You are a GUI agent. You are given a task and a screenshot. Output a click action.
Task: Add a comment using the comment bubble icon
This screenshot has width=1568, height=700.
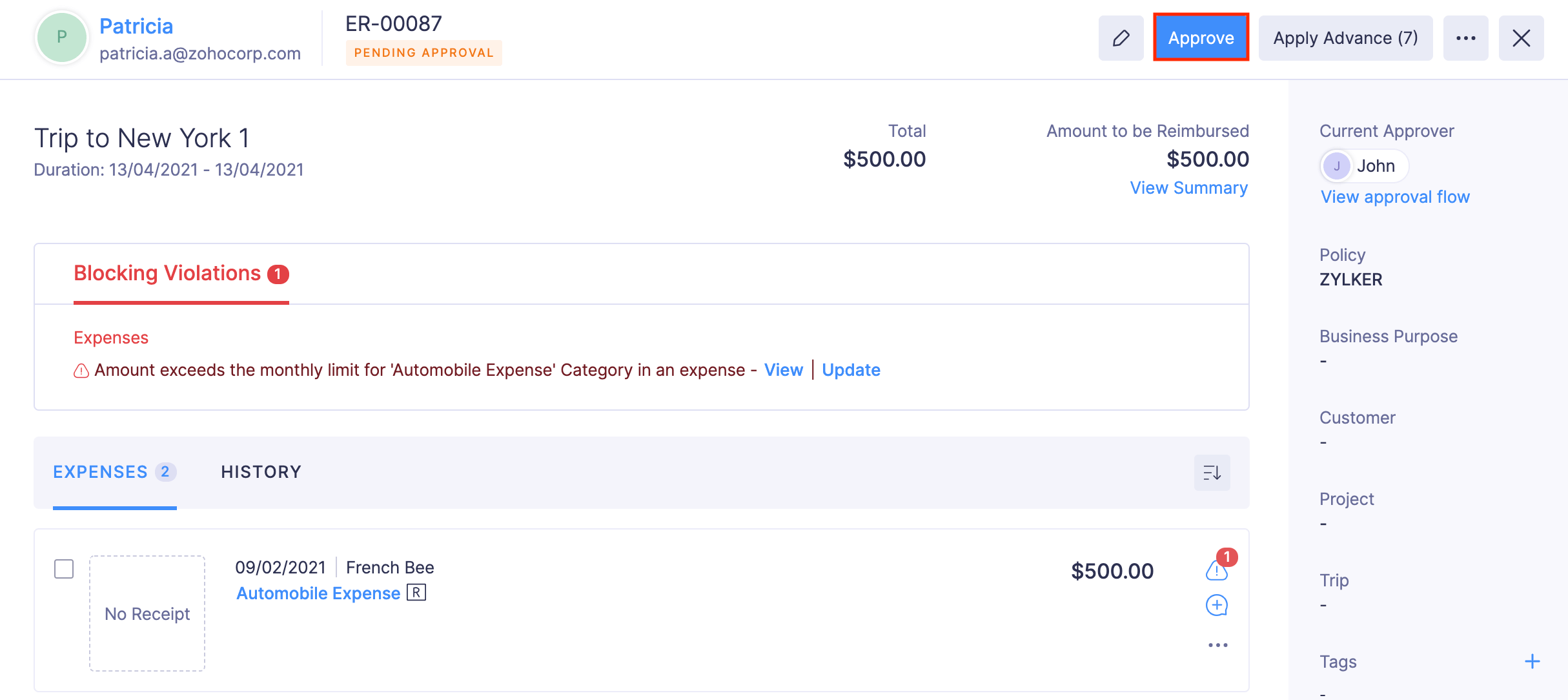(1216, 605)
